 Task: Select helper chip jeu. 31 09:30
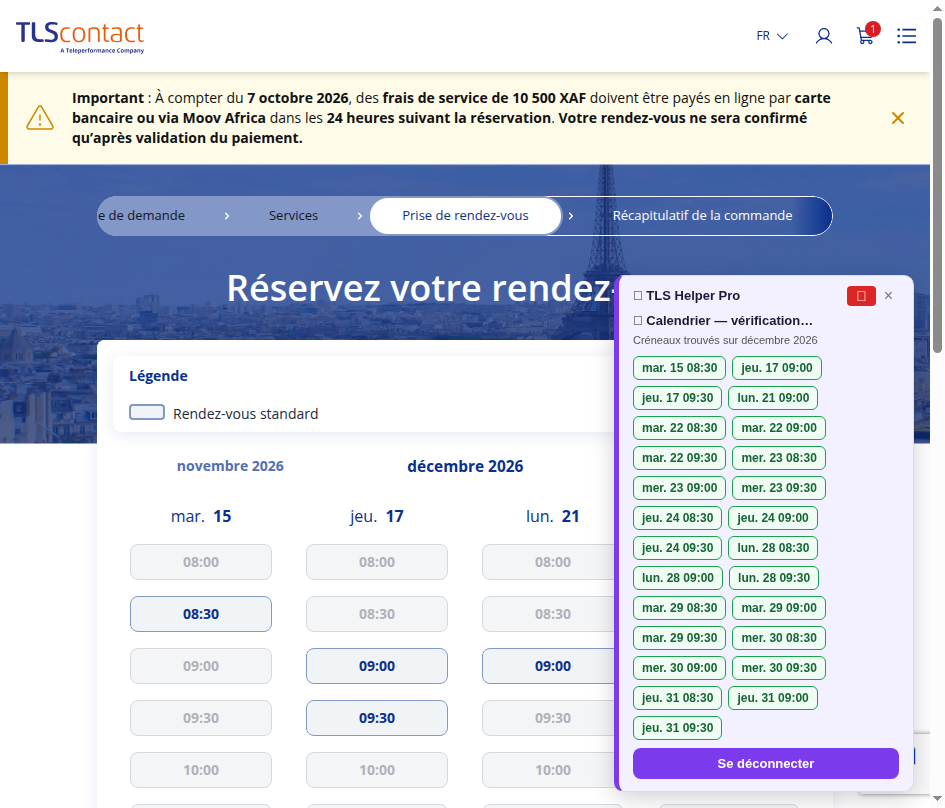pos(677,728)
